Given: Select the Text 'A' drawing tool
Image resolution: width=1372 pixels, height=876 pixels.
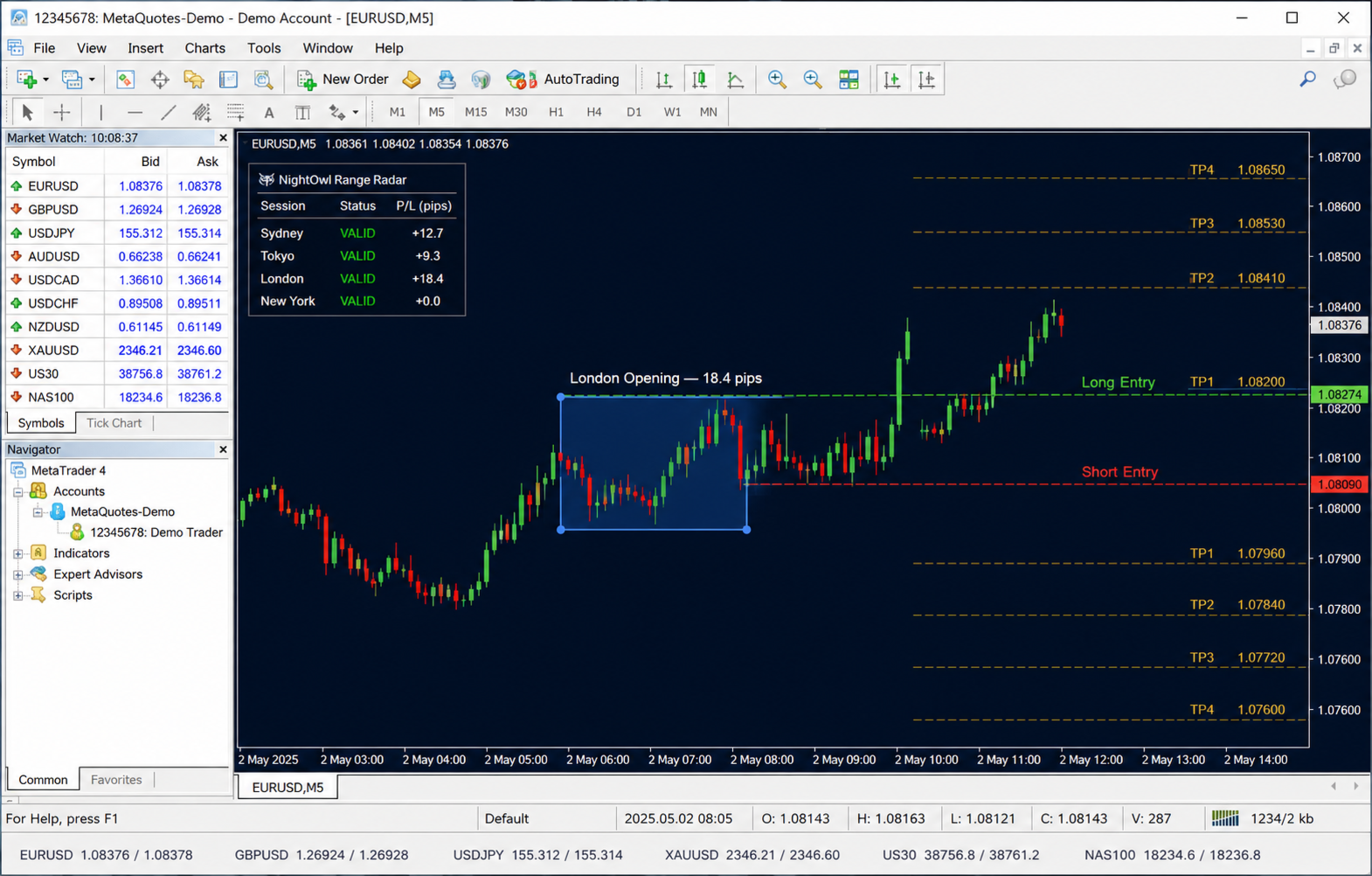Looking at the screenshot, I should click(269, 112).
